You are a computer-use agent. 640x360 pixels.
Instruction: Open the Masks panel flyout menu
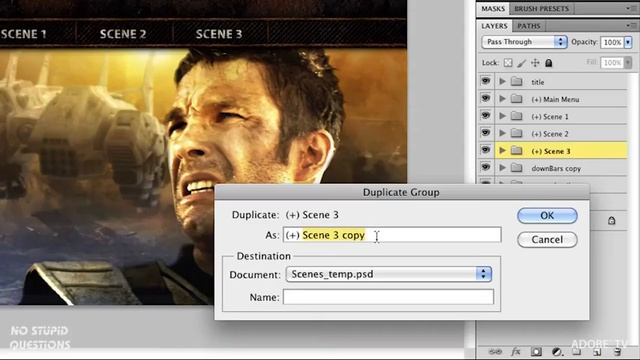[x=631, y=8]
